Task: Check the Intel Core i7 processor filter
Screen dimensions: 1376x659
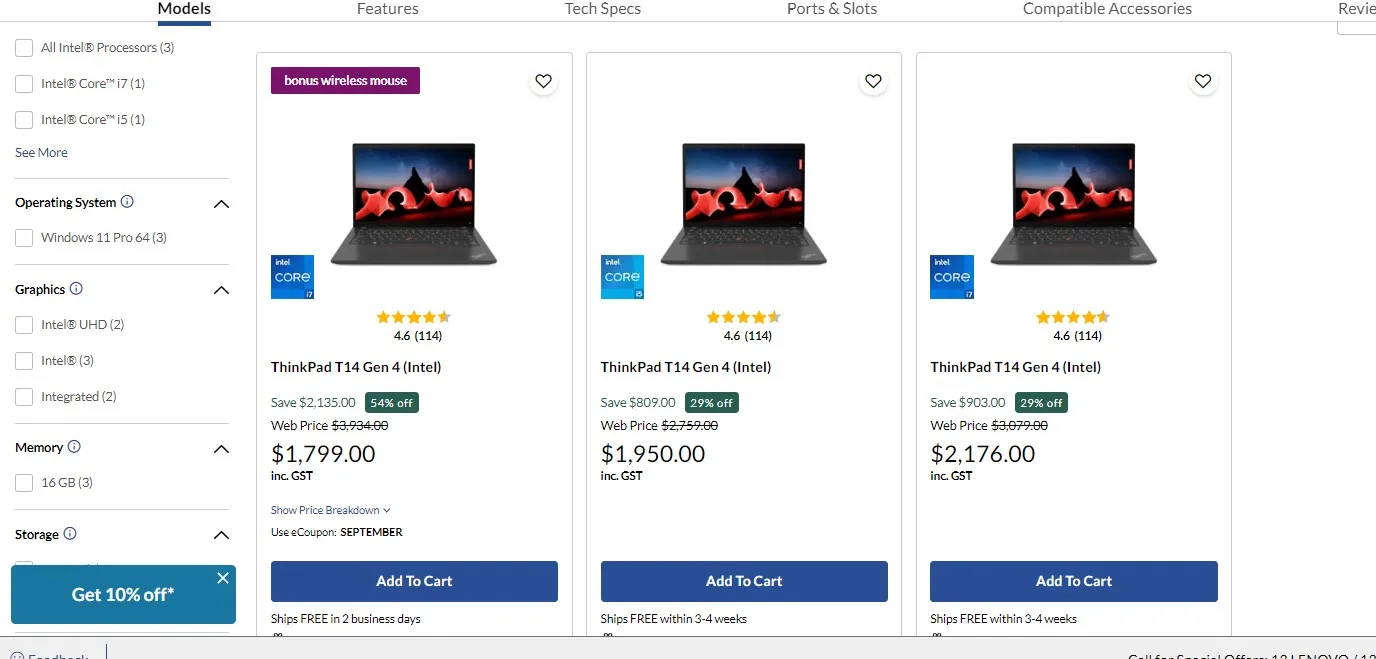Action: tap(24, 84)
